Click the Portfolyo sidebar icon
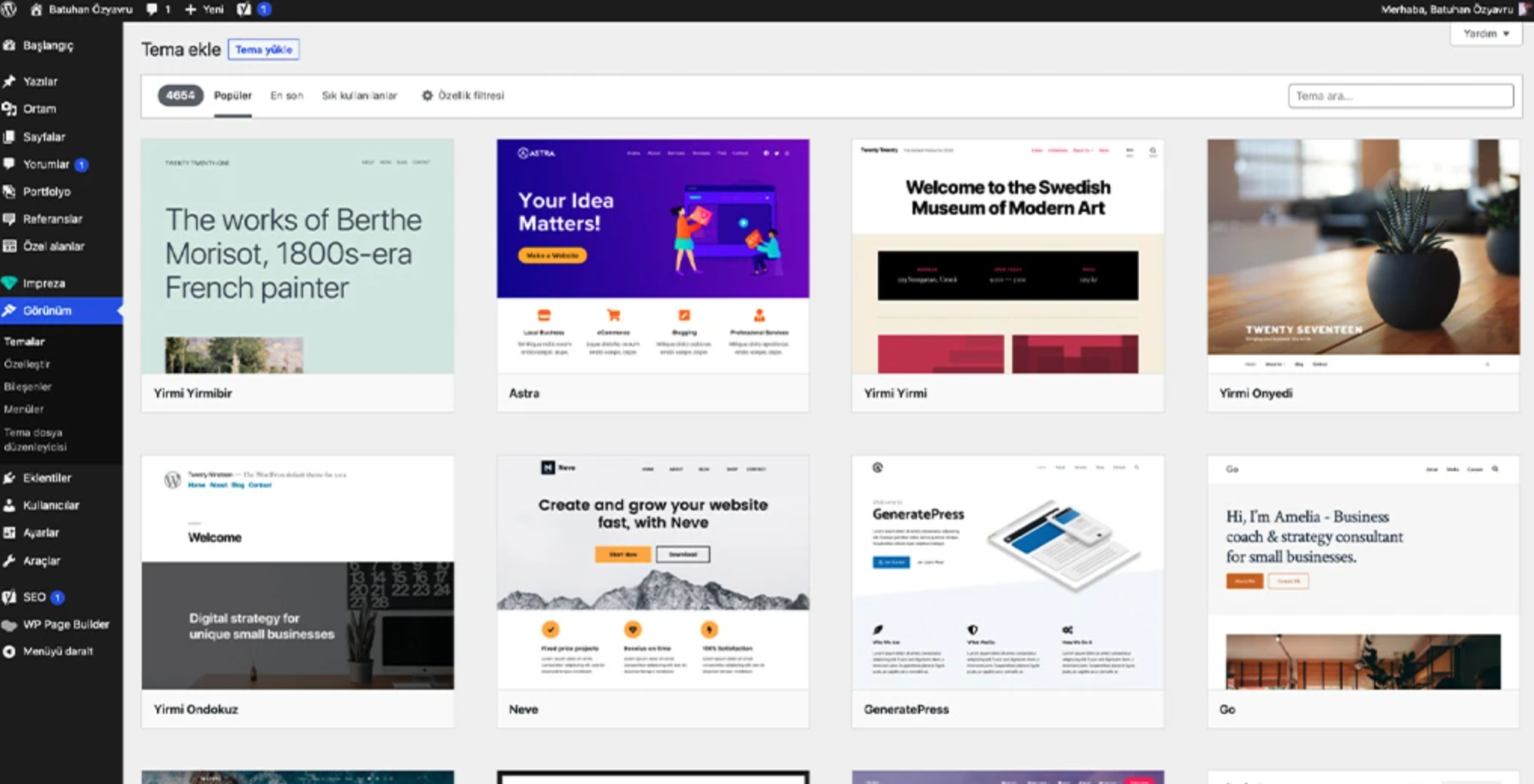Screen dimensions: 1534x784 (x=9, y=191)
